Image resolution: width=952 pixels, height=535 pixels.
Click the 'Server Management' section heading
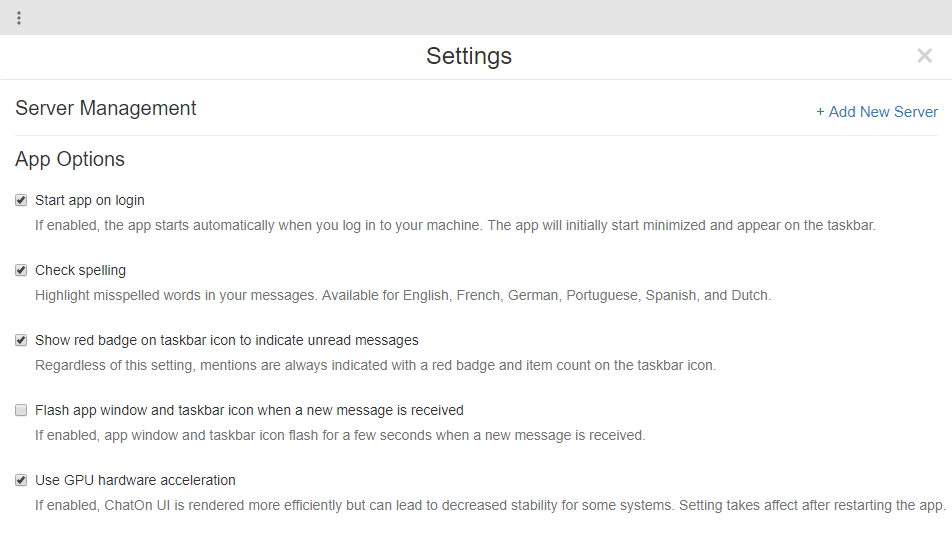[106, 108]
